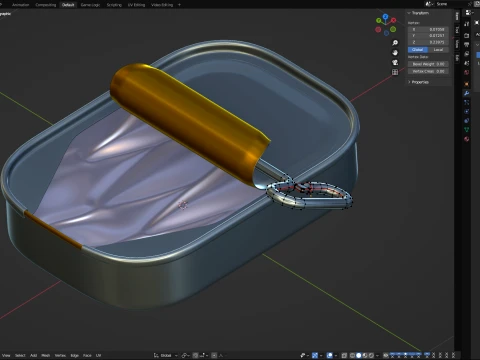
Task: Toggle viewport overlays button
Action: point(330,355)
